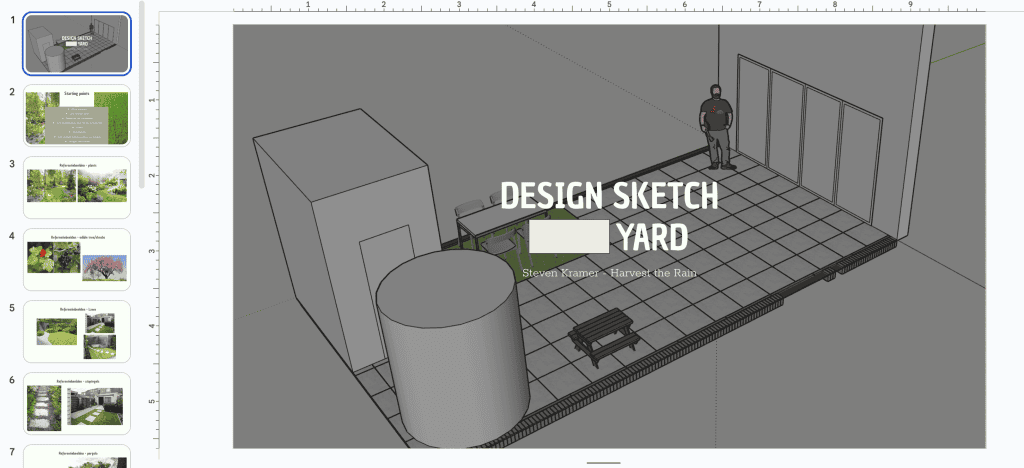Select the 'Steven Kramer - Harvest the Rain' subtitle
1024x468 pixels.
point(609,273)
